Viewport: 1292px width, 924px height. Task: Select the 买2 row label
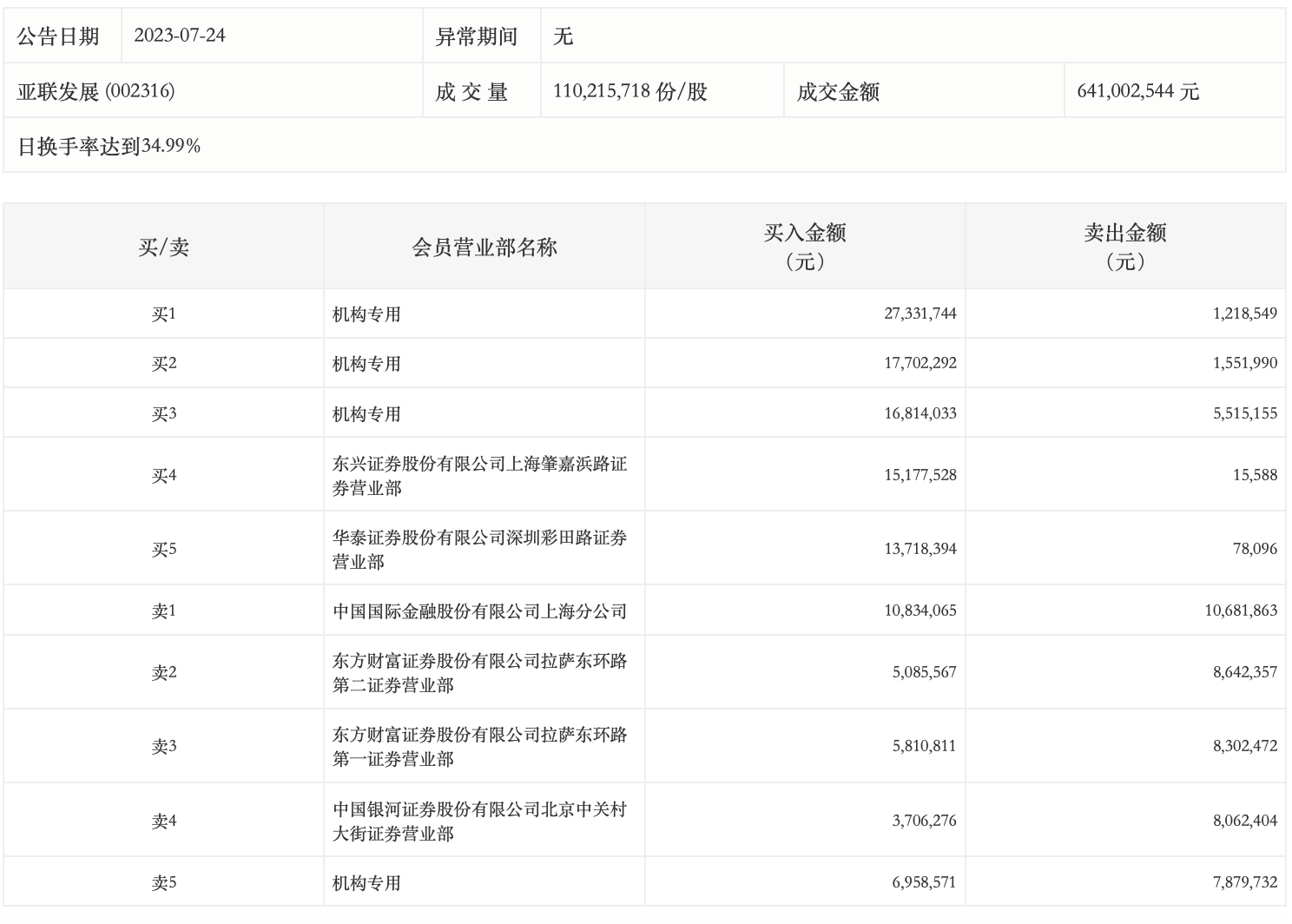(164, 363)
